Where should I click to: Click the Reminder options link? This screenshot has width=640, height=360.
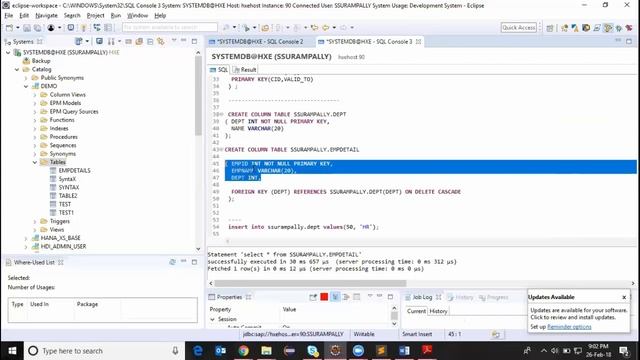pyautogui.click(x=569, y=327)
